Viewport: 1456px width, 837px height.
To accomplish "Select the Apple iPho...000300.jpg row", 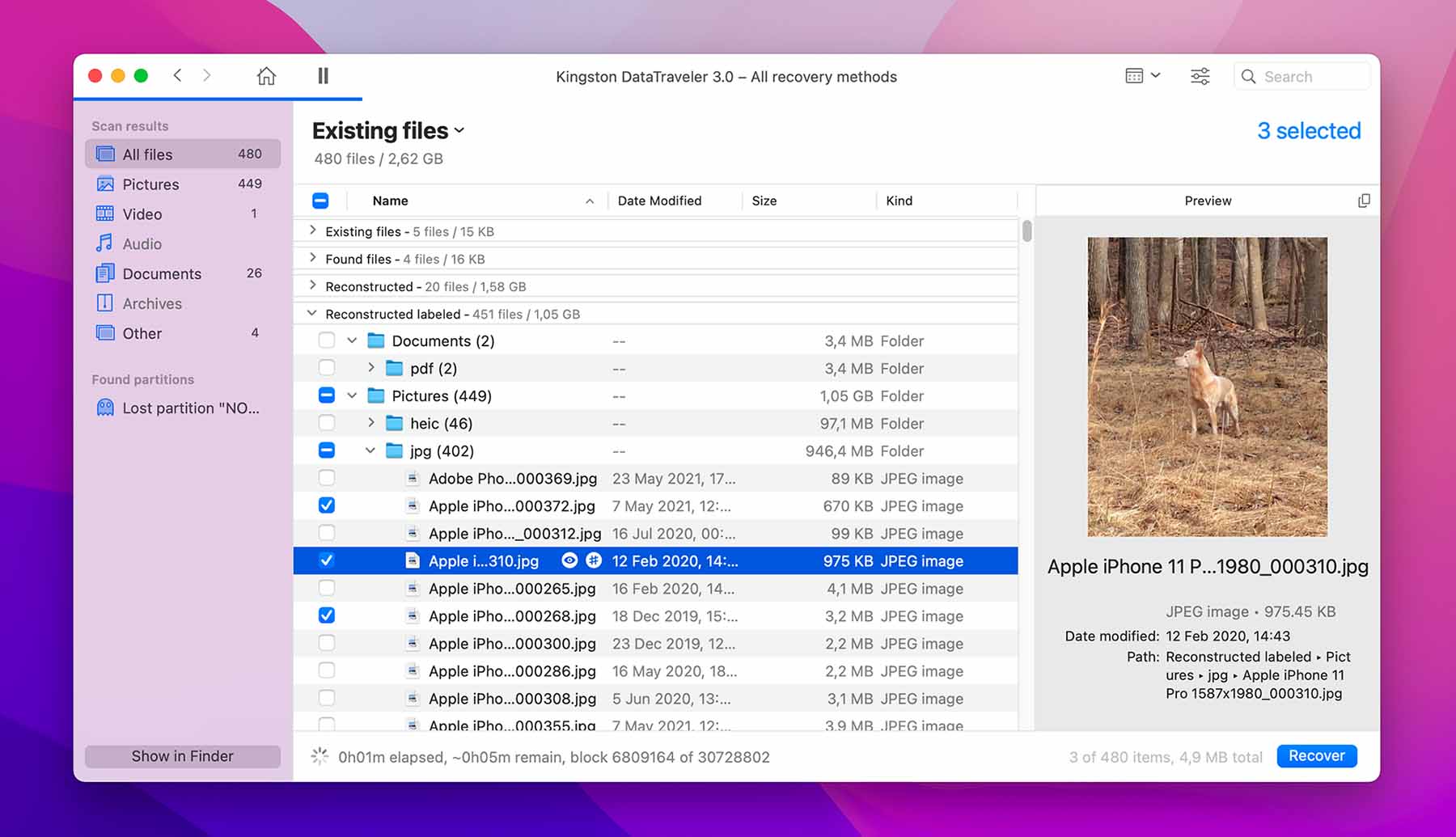I will 655,643.
